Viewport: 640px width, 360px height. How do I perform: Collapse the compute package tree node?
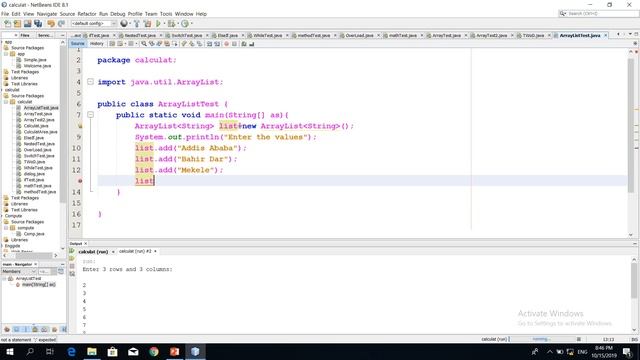pos(6,228)
